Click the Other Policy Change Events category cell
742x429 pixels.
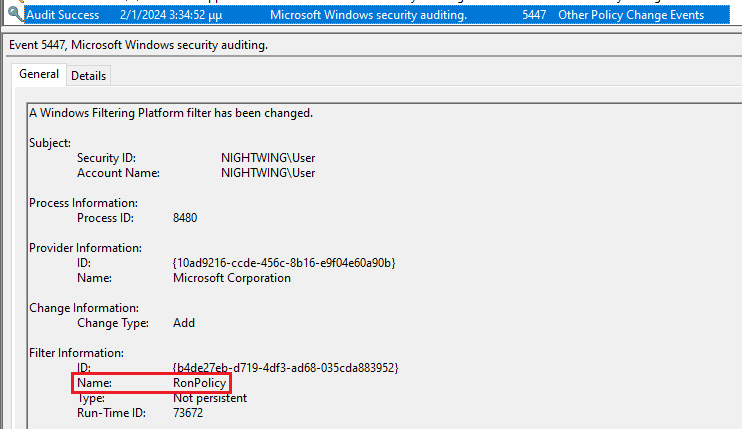pos(631,15)
